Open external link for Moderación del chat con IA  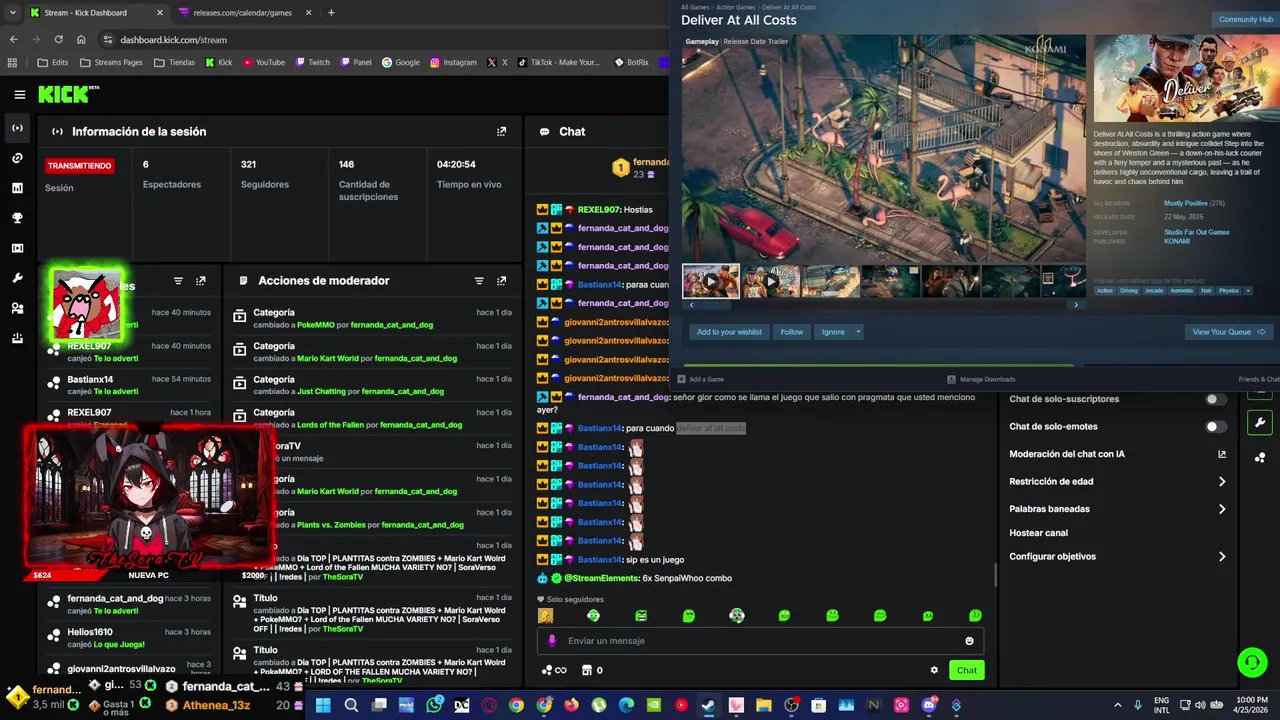click(1222, 454)
